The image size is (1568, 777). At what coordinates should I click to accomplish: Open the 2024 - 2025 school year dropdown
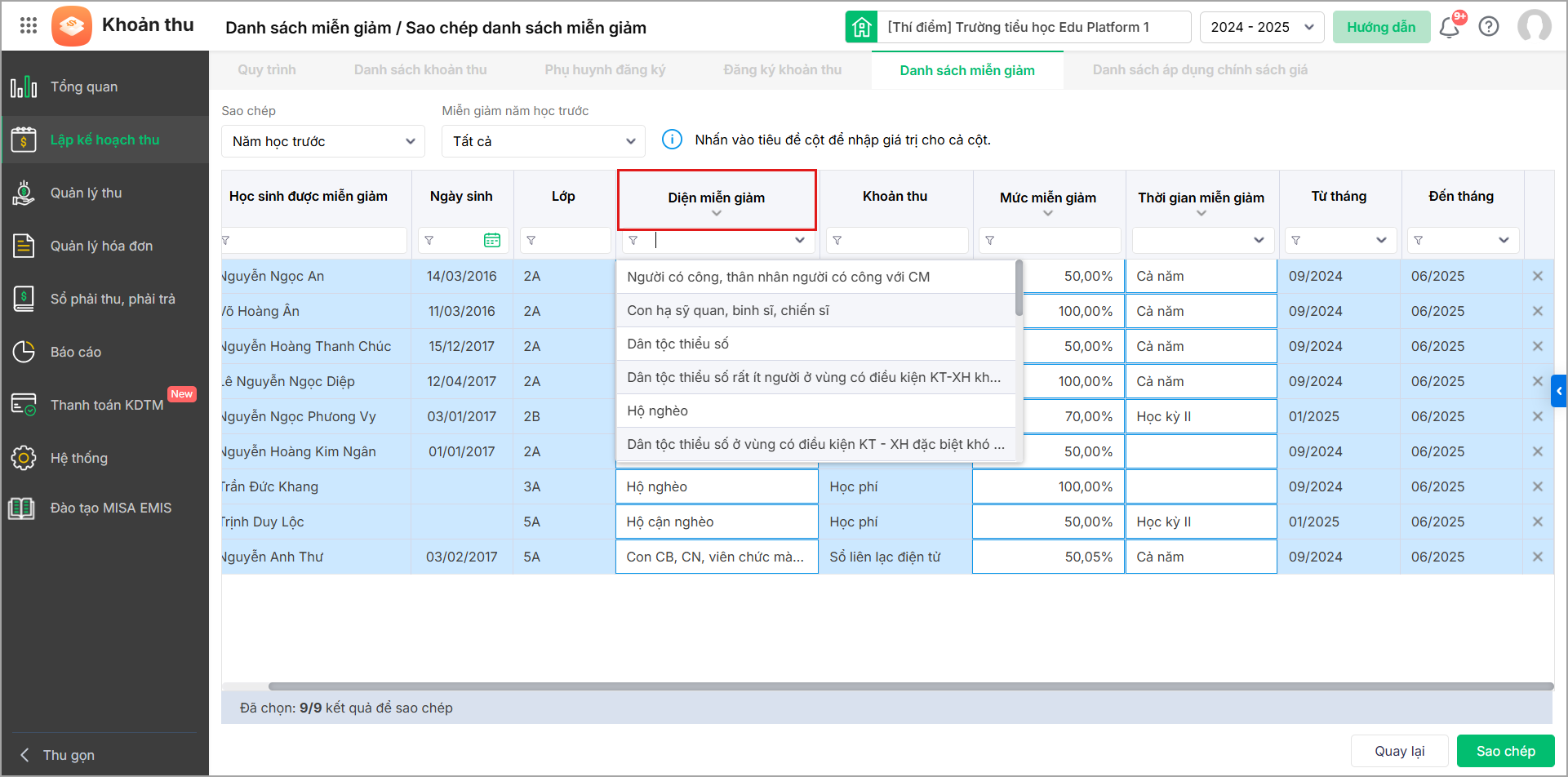click(x=1261, y=27)
